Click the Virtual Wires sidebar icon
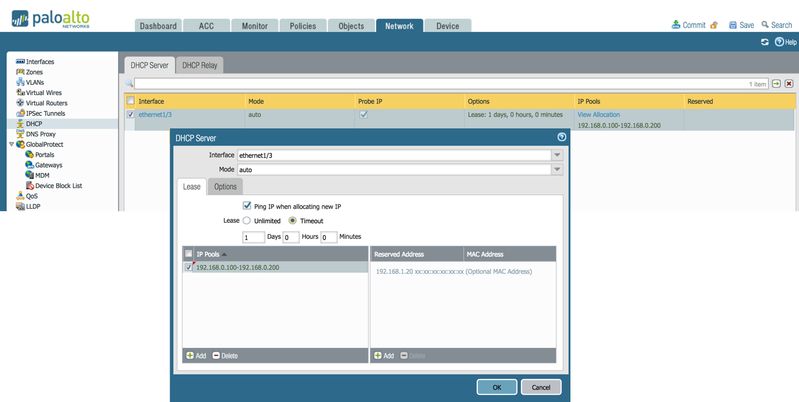 pos(20,92)
